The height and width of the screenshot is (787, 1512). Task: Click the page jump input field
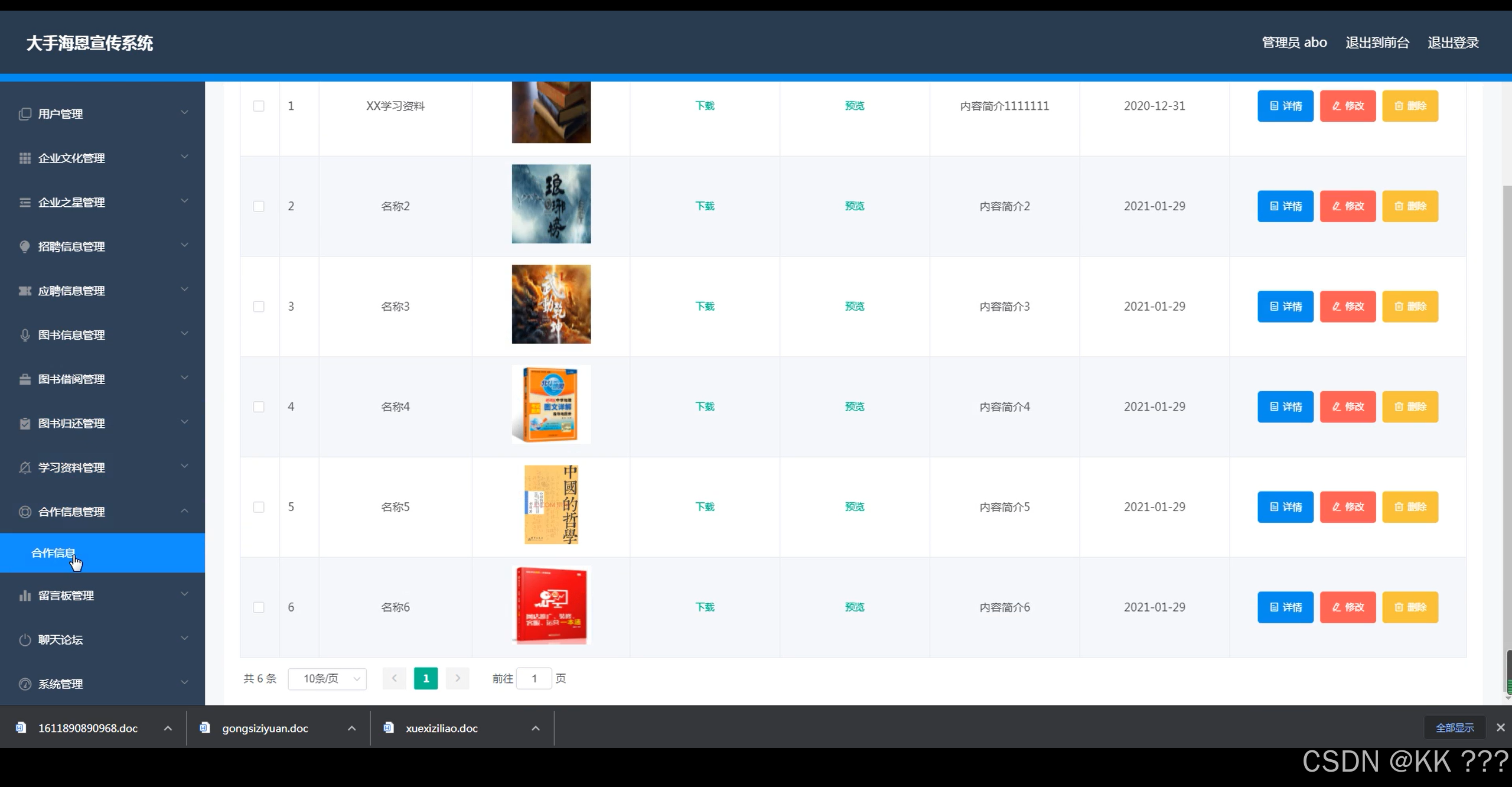tap(534, 678)
